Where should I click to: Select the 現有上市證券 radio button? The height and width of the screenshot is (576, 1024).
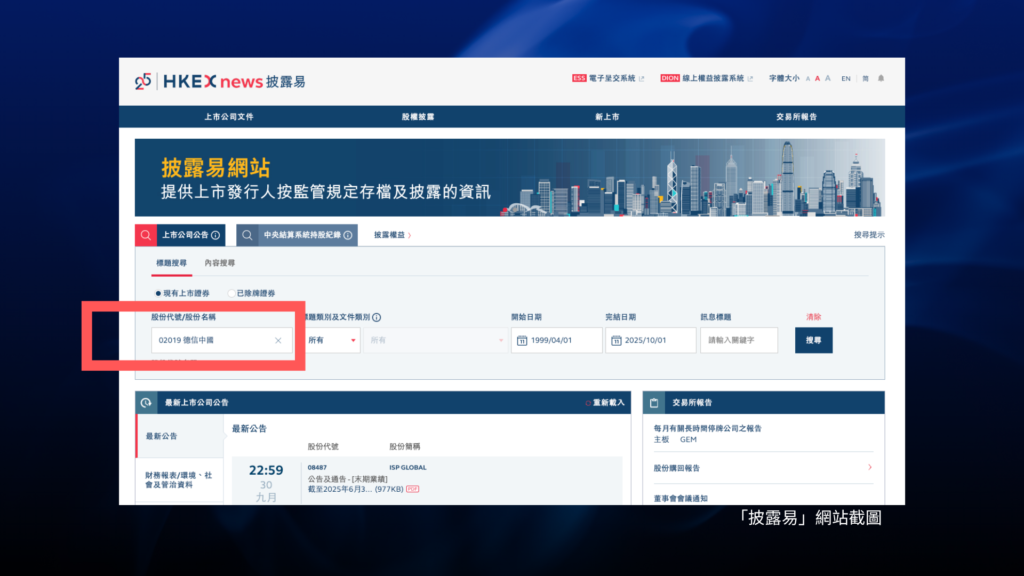coord(158,293)
